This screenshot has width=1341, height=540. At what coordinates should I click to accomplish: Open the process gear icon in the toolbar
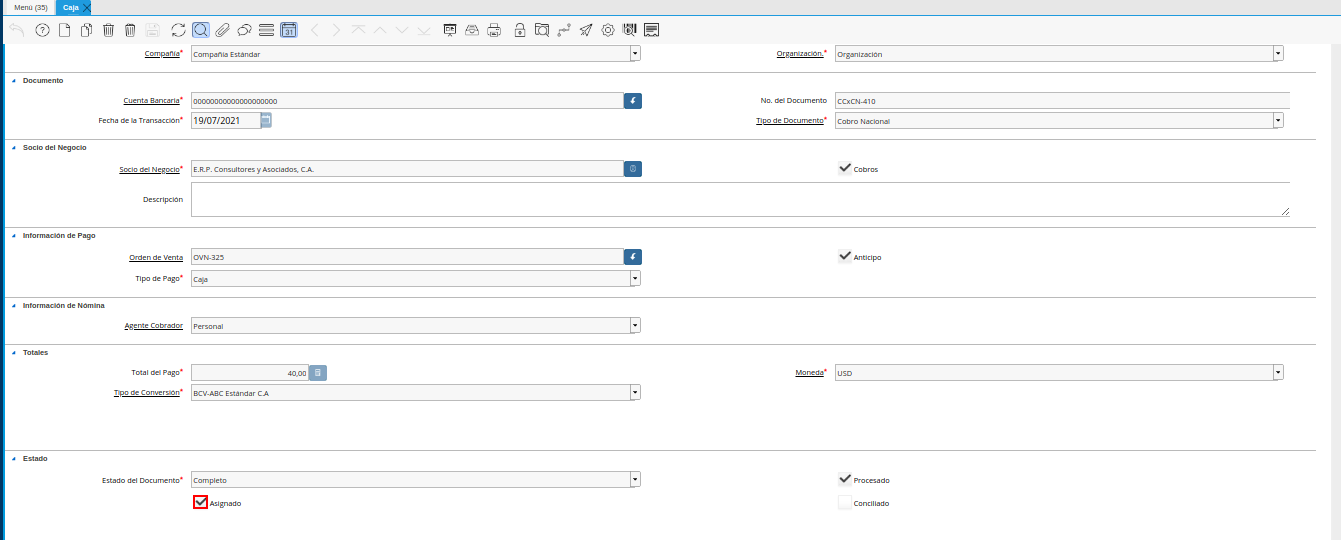[608, 30]
